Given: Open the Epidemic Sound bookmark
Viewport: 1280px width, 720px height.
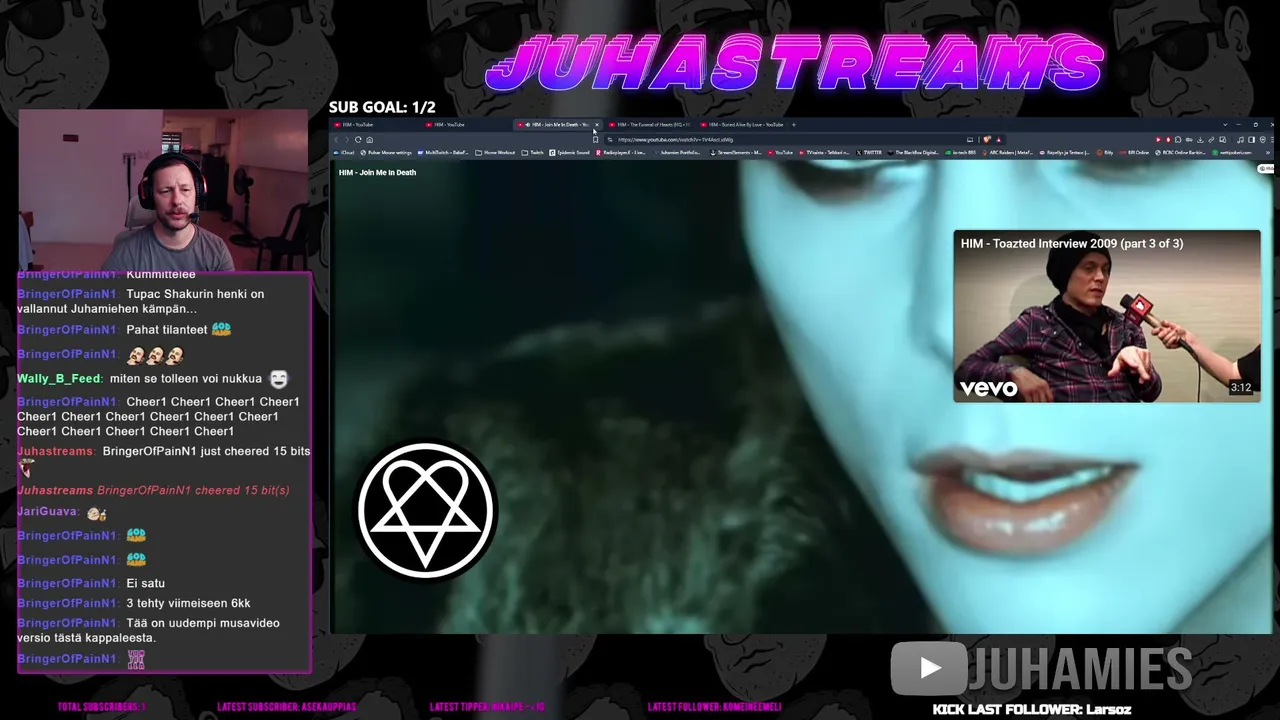Looking at the screenshot, I should click(x=570, y=153).
